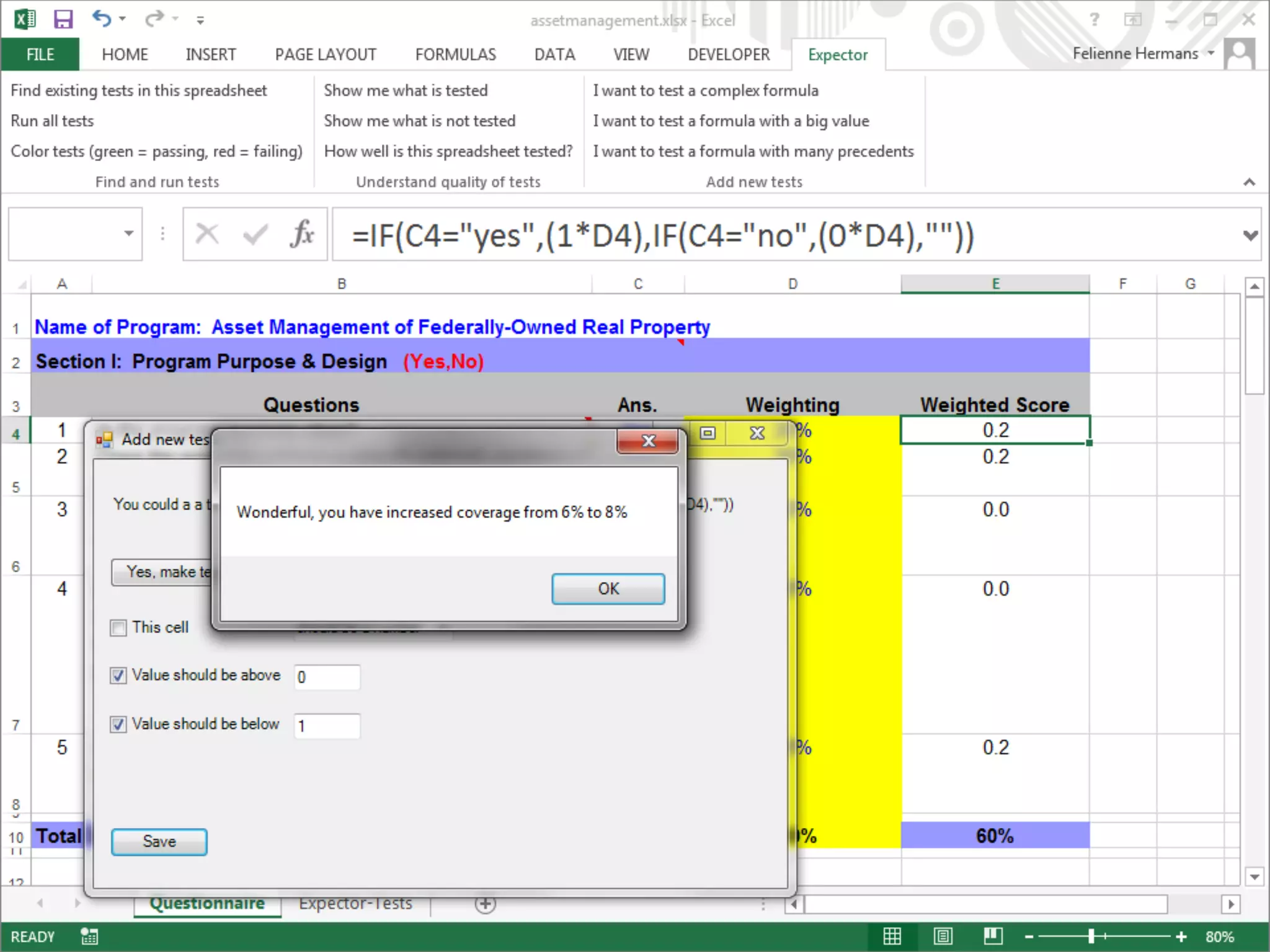Click the Value should be below field
This screenshot has width=1270, height=952.
(327, 726)
